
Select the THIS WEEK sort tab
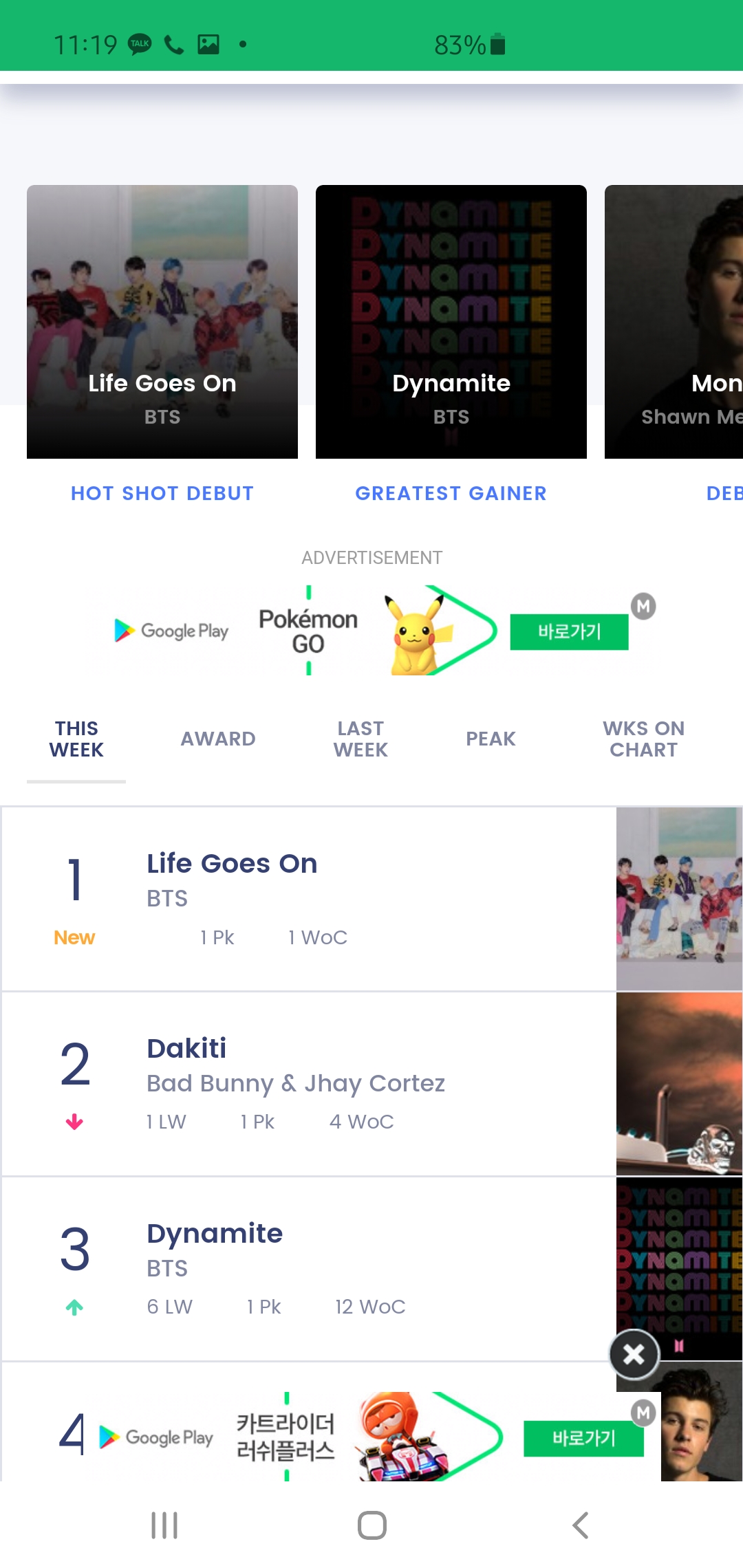(76, 739)
